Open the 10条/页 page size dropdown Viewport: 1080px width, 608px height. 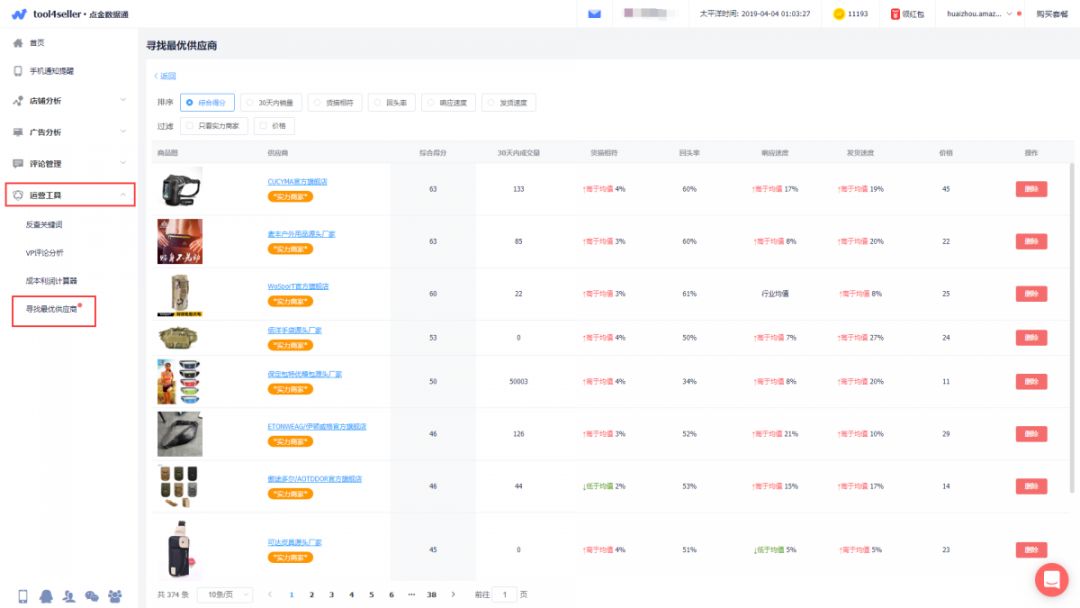pyautogui.click(x=225, y=594)
